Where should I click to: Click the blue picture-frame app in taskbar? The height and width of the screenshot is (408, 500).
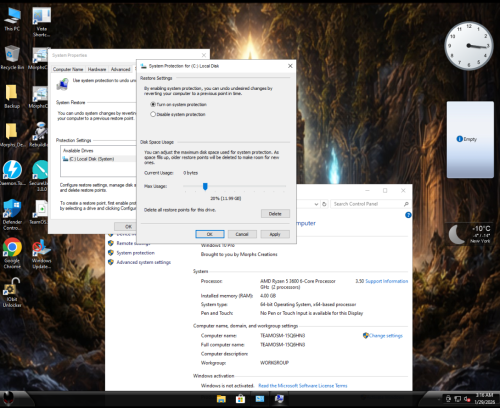(x=260, y=399)
